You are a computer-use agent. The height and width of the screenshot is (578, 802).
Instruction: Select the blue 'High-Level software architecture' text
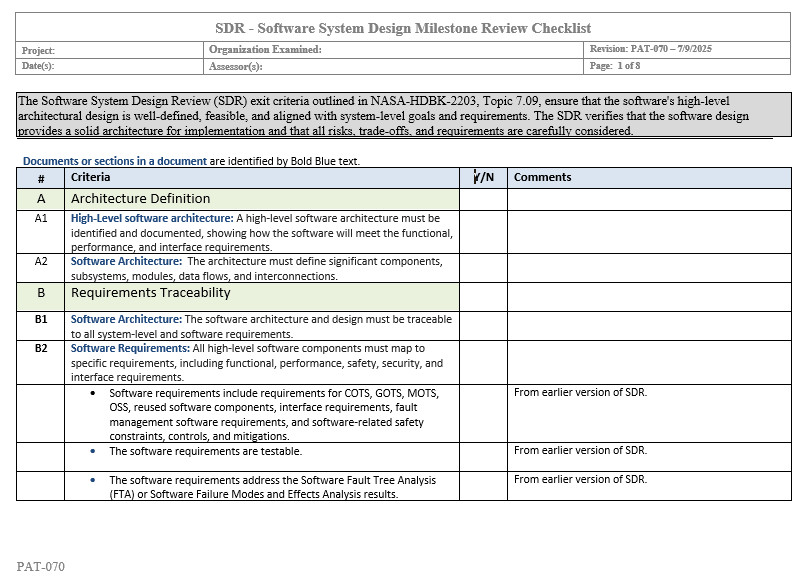(152, 218)
